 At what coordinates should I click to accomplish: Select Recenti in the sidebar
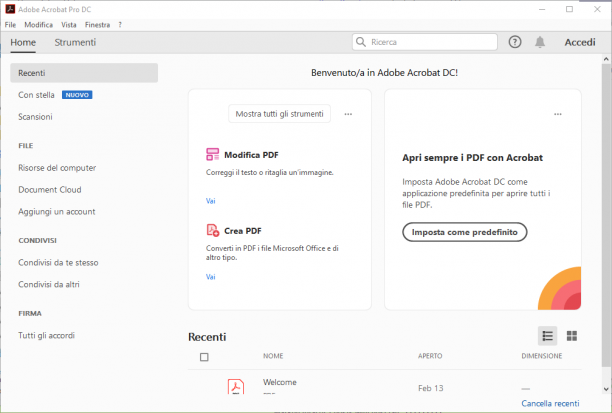(84, 73)
